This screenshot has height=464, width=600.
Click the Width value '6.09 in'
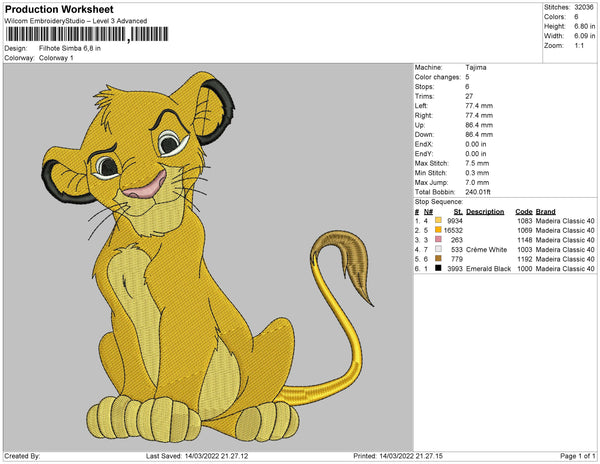584,36
